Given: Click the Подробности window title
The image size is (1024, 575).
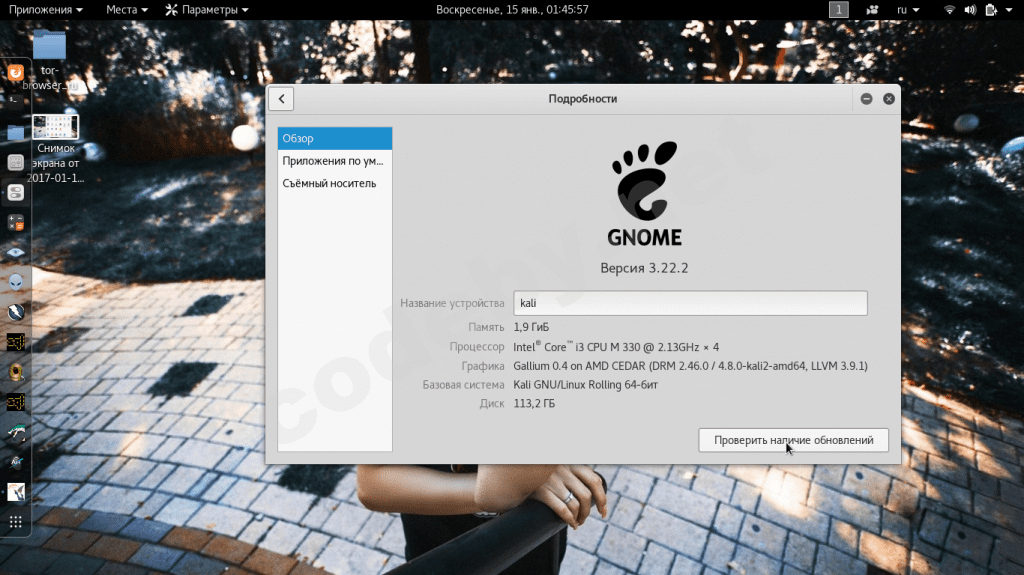Looking at the screenshot, I should coord(583,99).
